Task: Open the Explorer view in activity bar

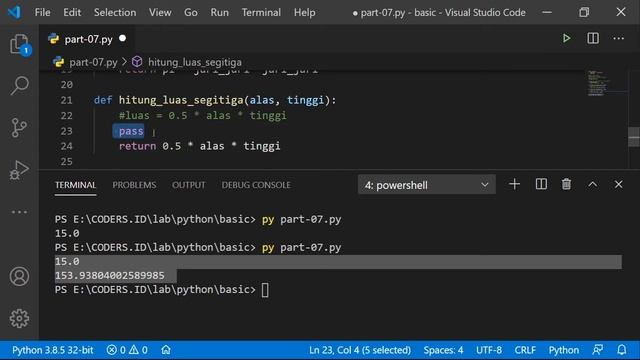Action: tap(19, 44)
